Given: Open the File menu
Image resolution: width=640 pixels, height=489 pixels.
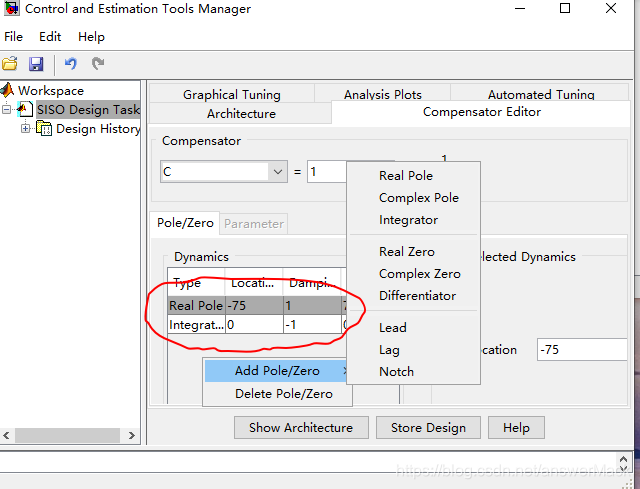Looking at the screenshot, I should pyautogui.click(x=13, y=37).
